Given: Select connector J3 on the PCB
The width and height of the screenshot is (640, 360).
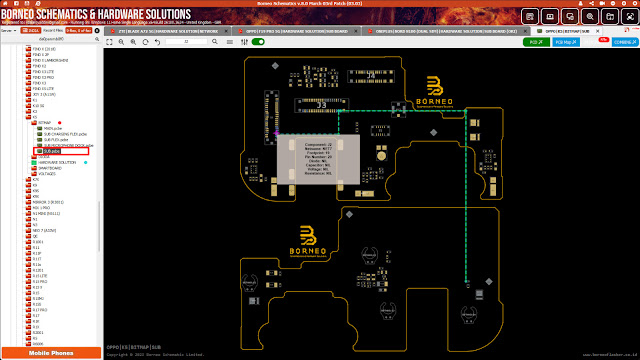Looking at the screenshot, I should (x=322, y=105).
